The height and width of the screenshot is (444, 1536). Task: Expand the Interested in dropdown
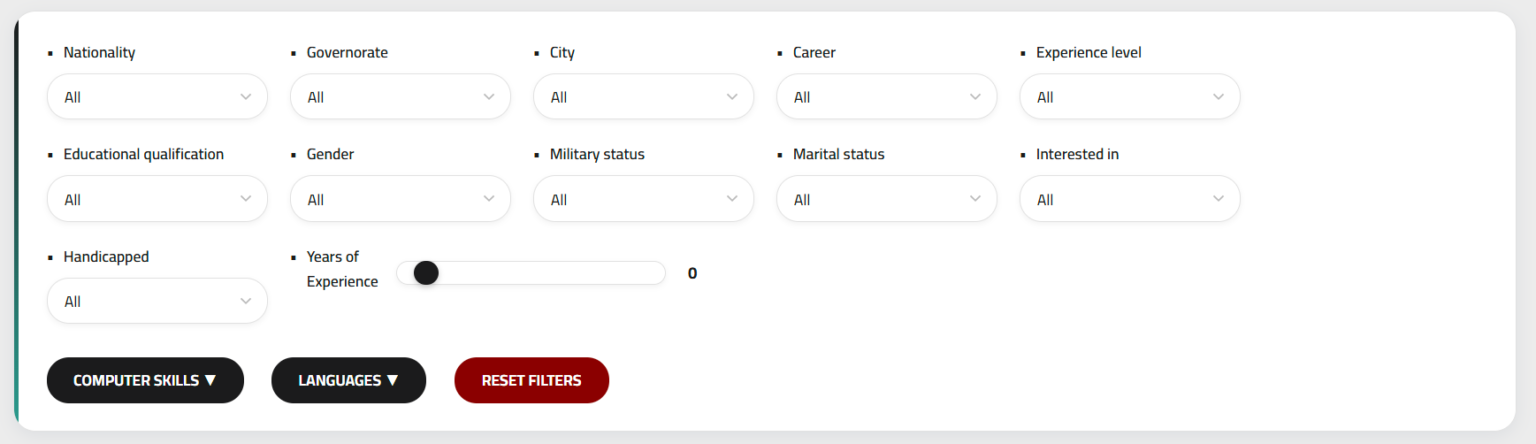1129,199
